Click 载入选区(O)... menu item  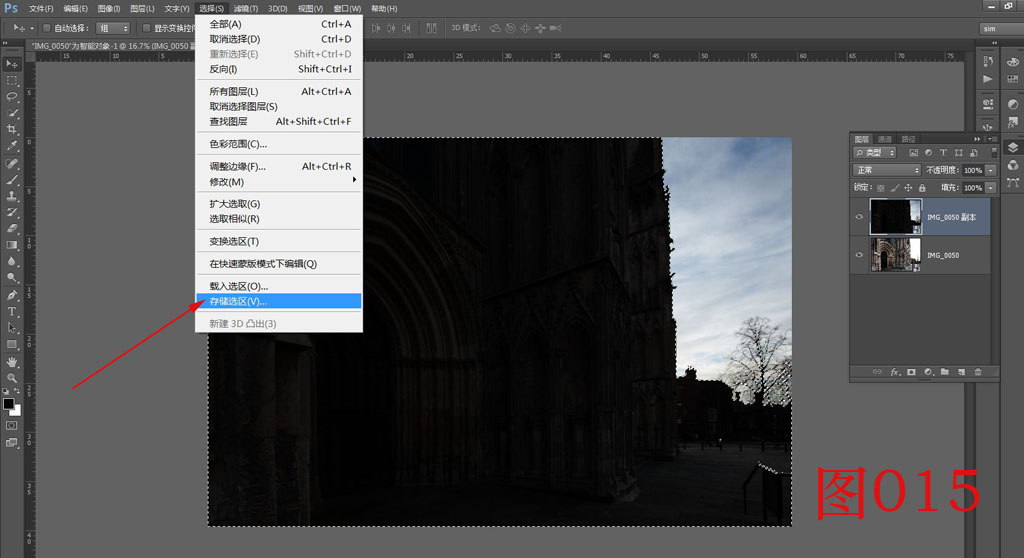280,286
